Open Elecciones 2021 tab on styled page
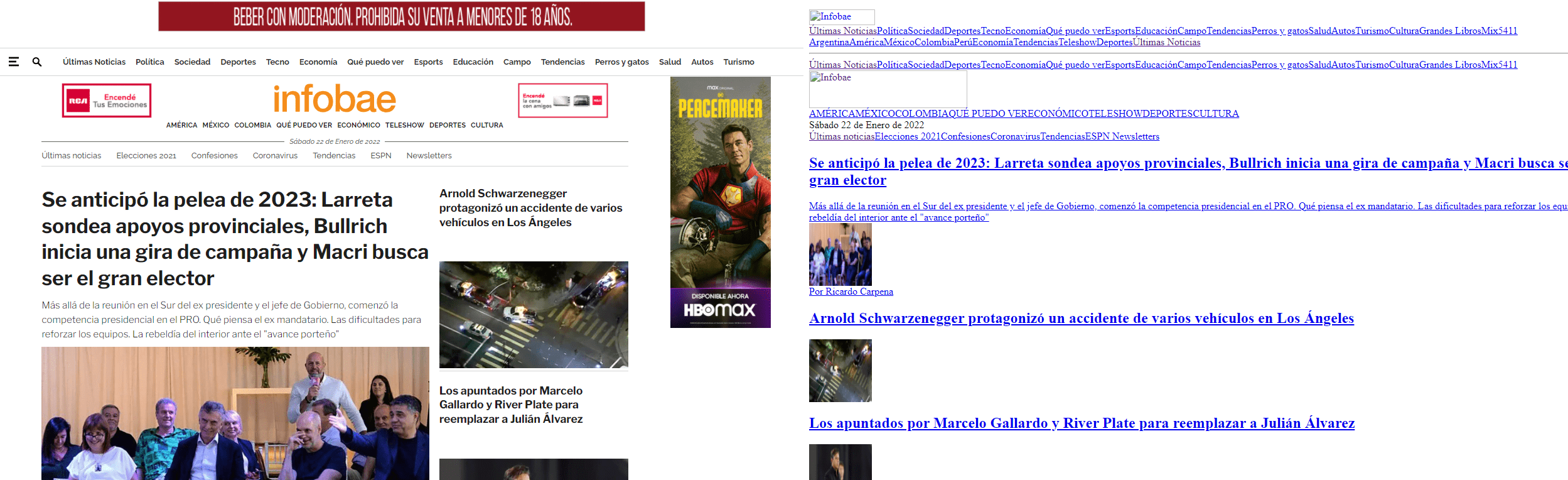 [146, 155]
